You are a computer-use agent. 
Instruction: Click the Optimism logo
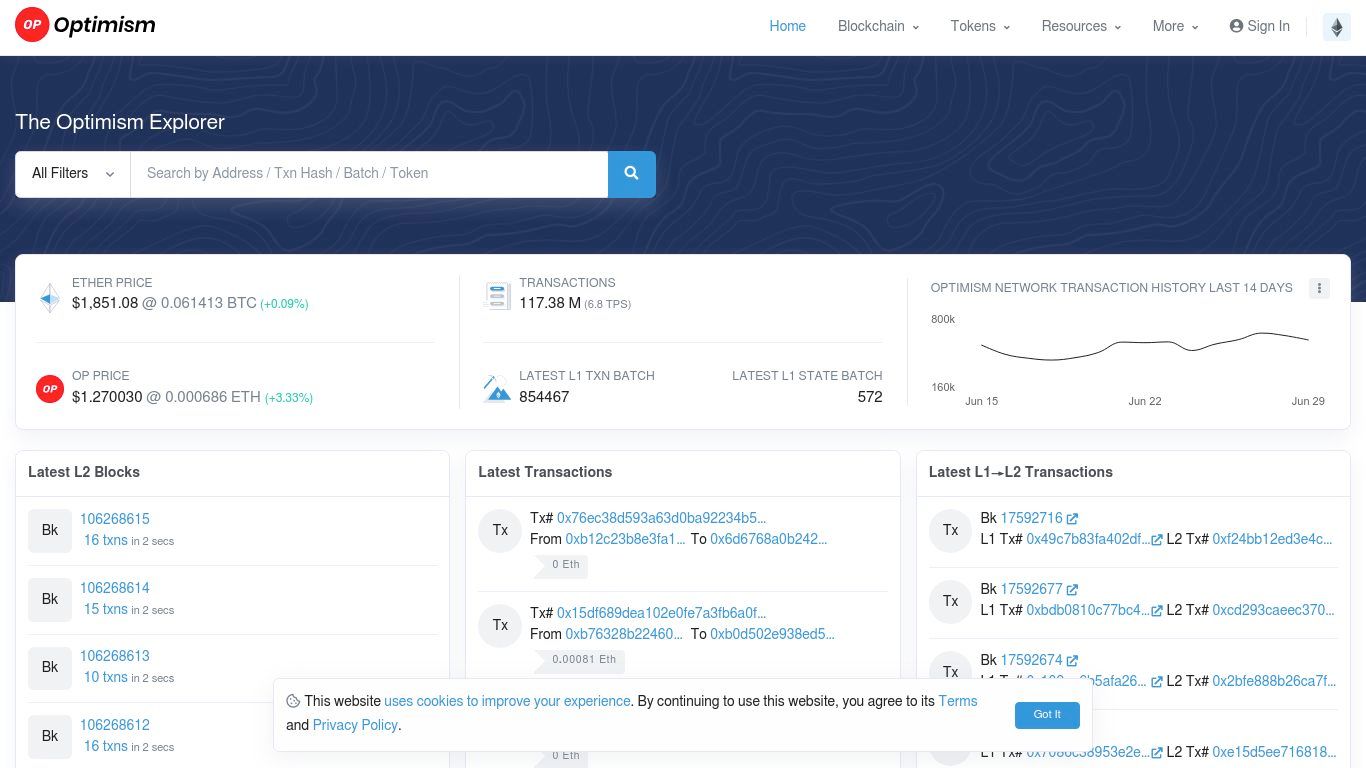click(85, 26)
